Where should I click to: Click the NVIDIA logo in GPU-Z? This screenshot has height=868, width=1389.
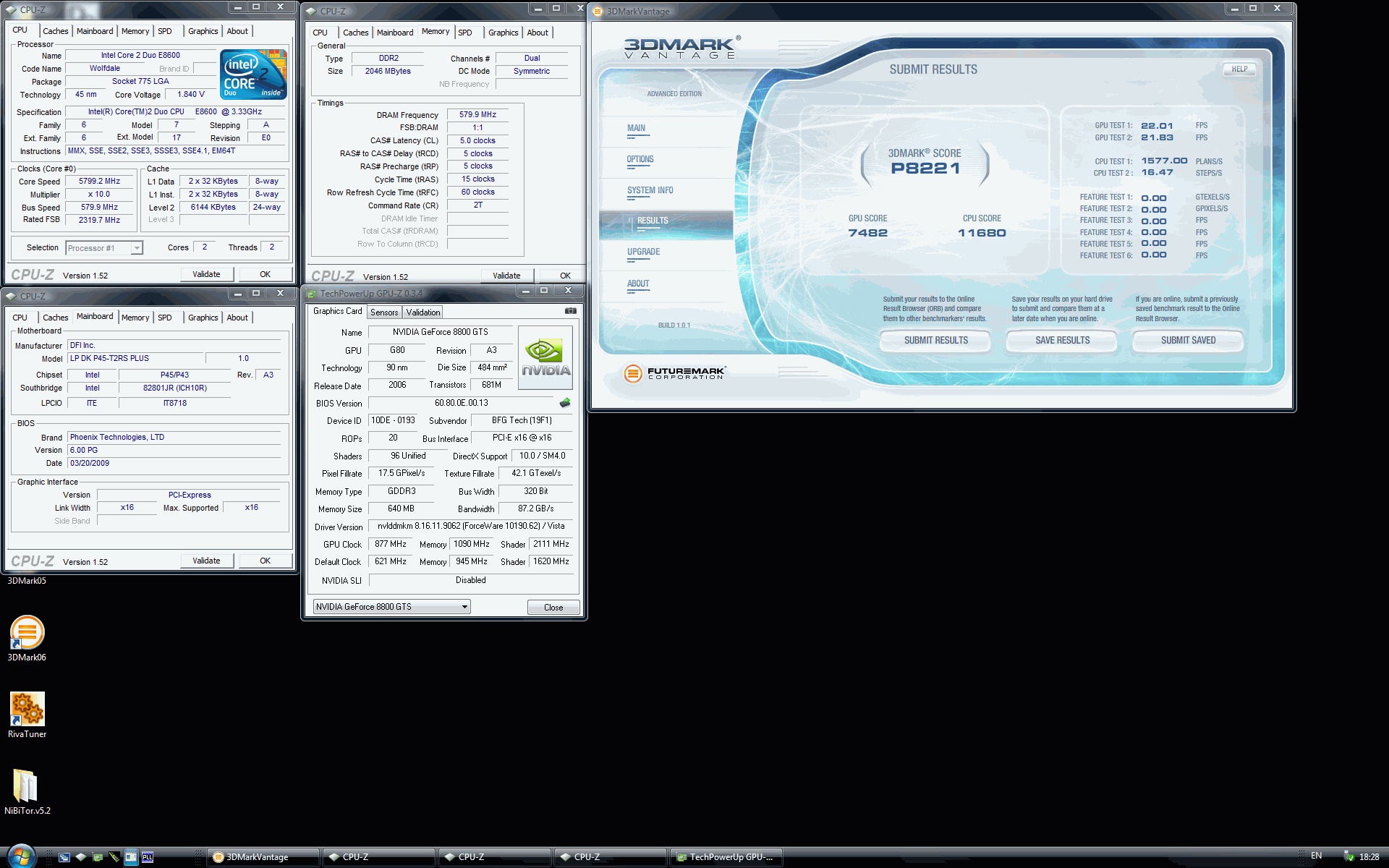click(546, 357)
